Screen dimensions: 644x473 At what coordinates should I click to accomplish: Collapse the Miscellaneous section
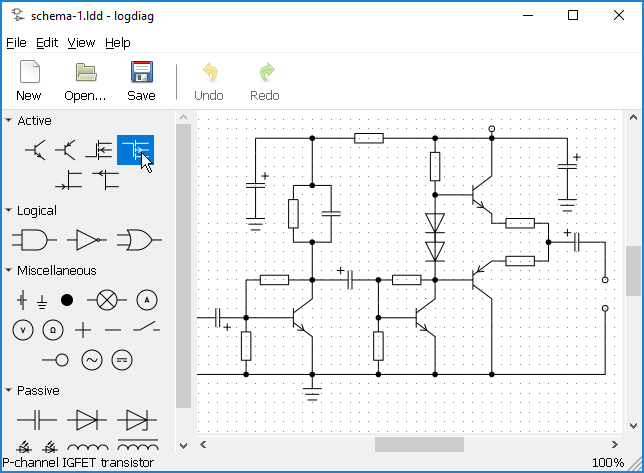(9, 271)
